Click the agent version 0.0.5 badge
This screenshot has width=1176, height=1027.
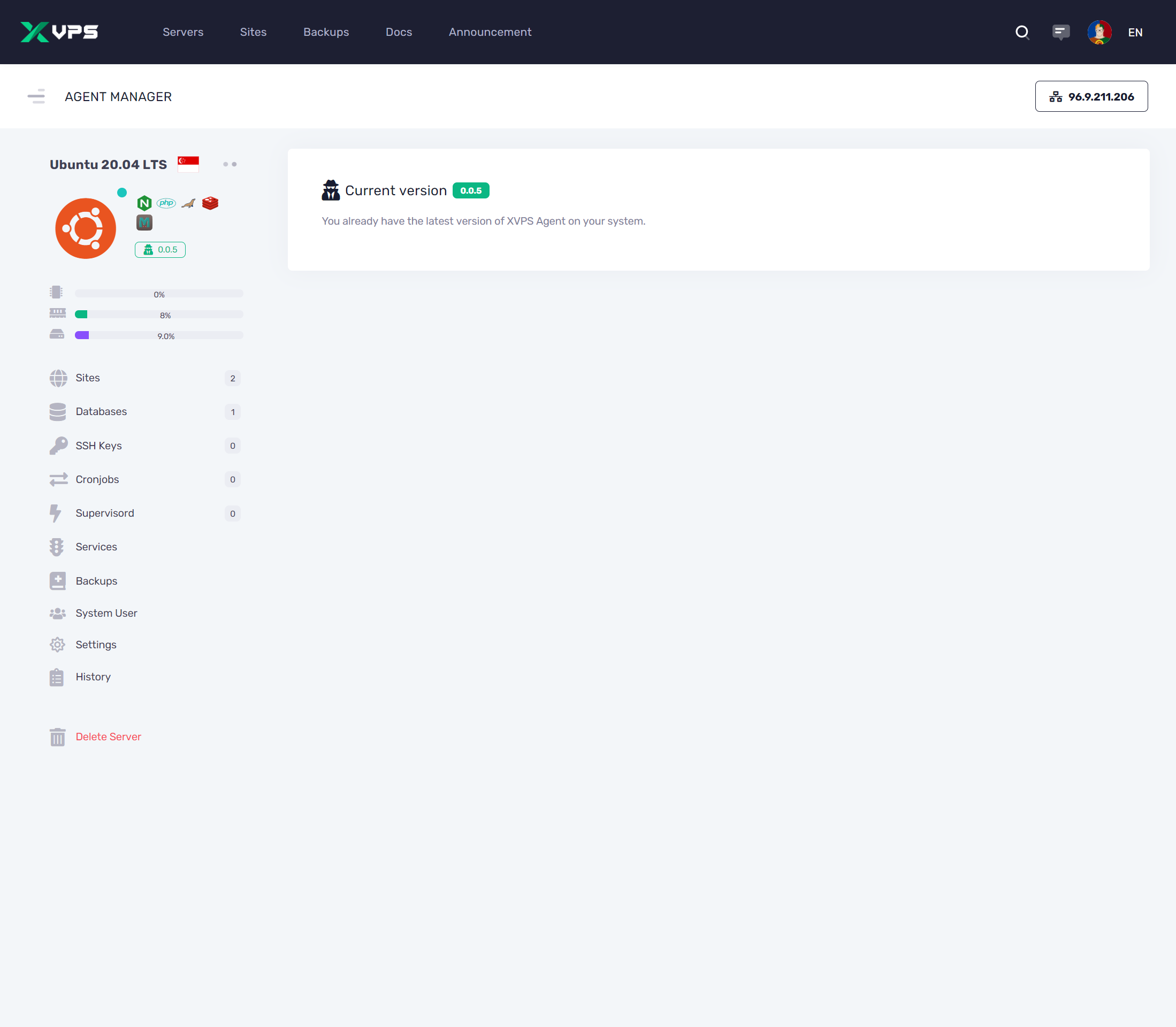click(160, 249)
